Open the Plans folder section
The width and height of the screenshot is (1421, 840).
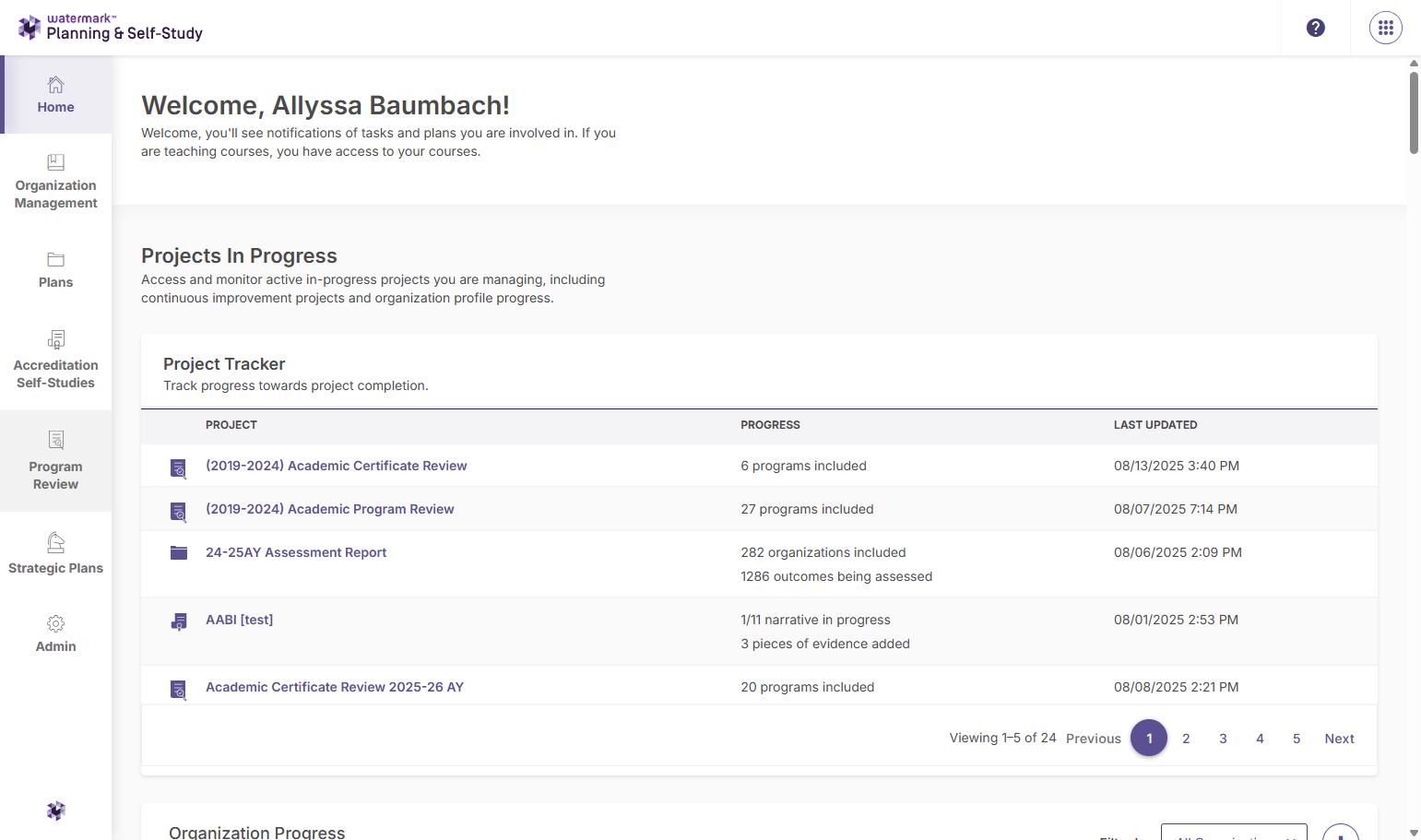coord(56,270)
